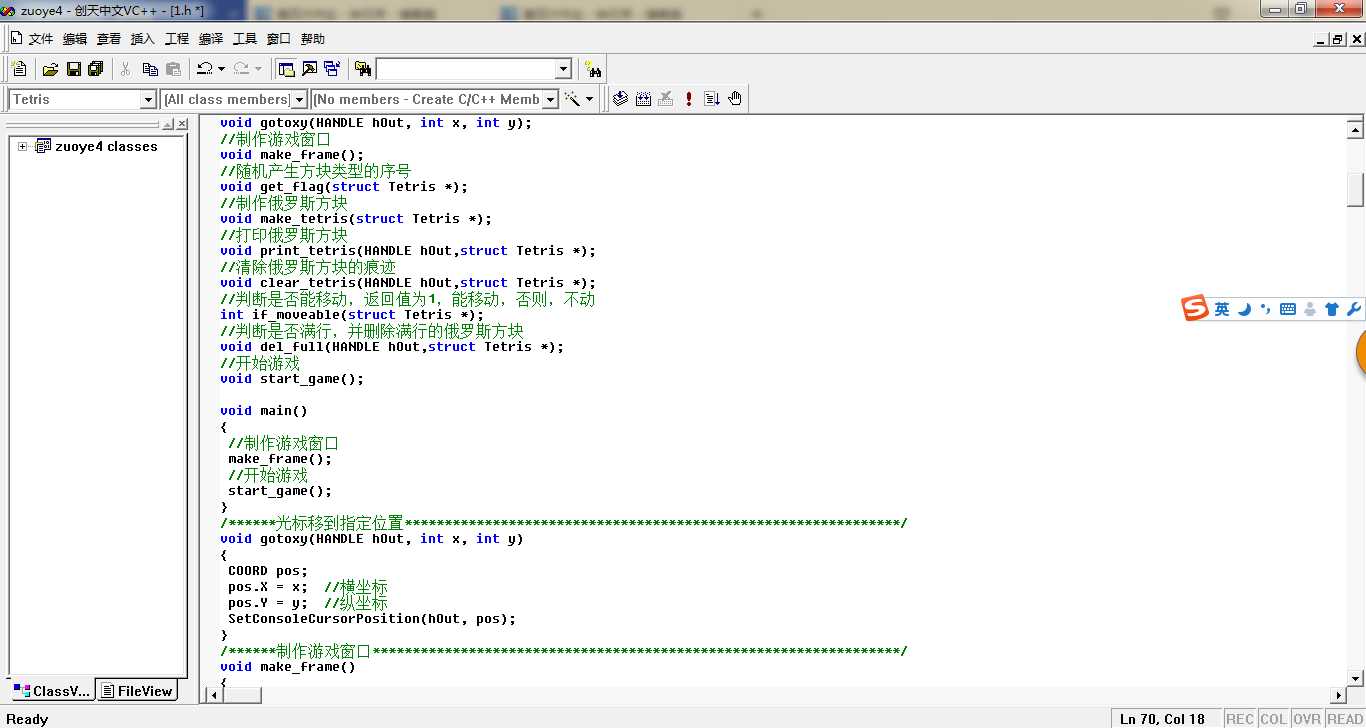Redo the last undone action
The image size is (1366, 728).
[x=241, y=69]
